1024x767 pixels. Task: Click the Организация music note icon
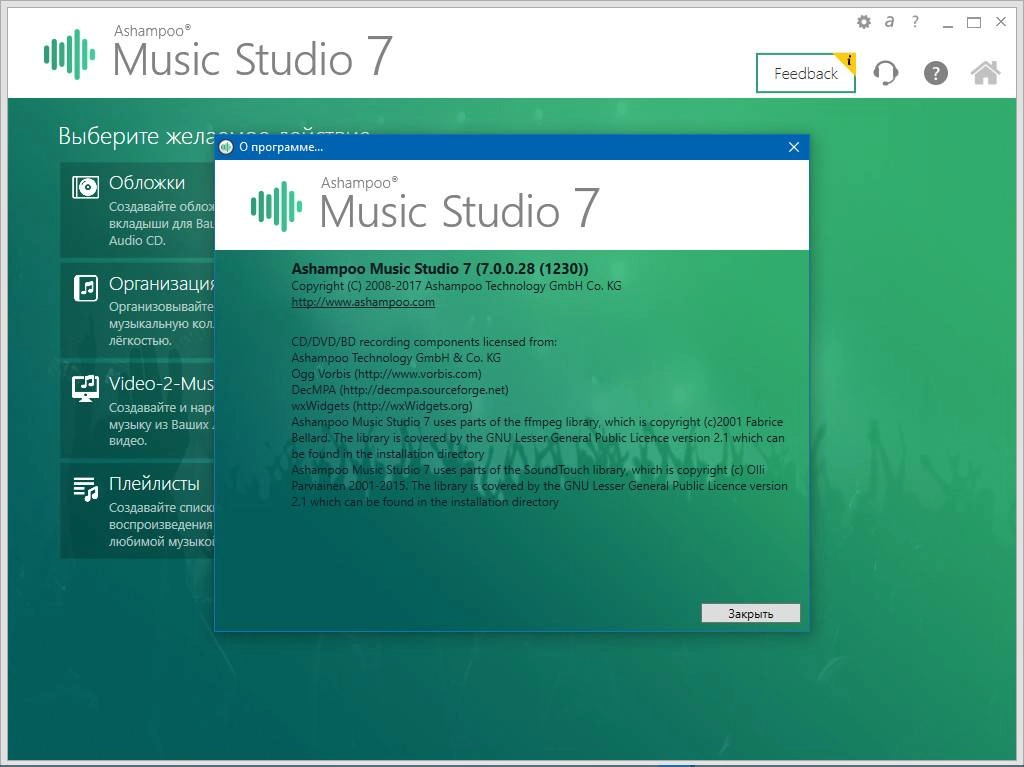[86, 287]
